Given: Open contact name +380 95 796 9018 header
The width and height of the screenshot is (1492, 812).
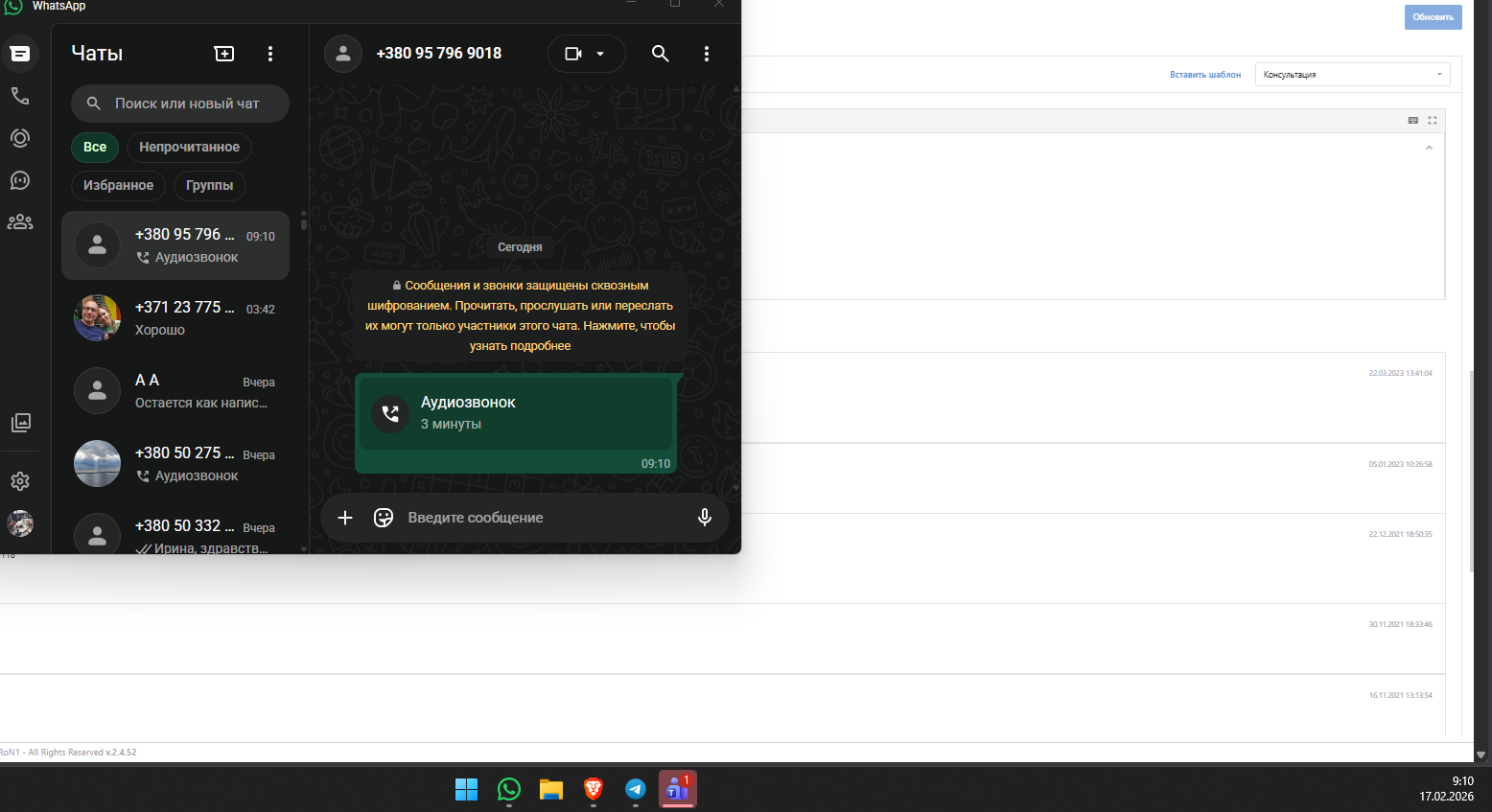Looking at the screenshot, I should 439,54.
